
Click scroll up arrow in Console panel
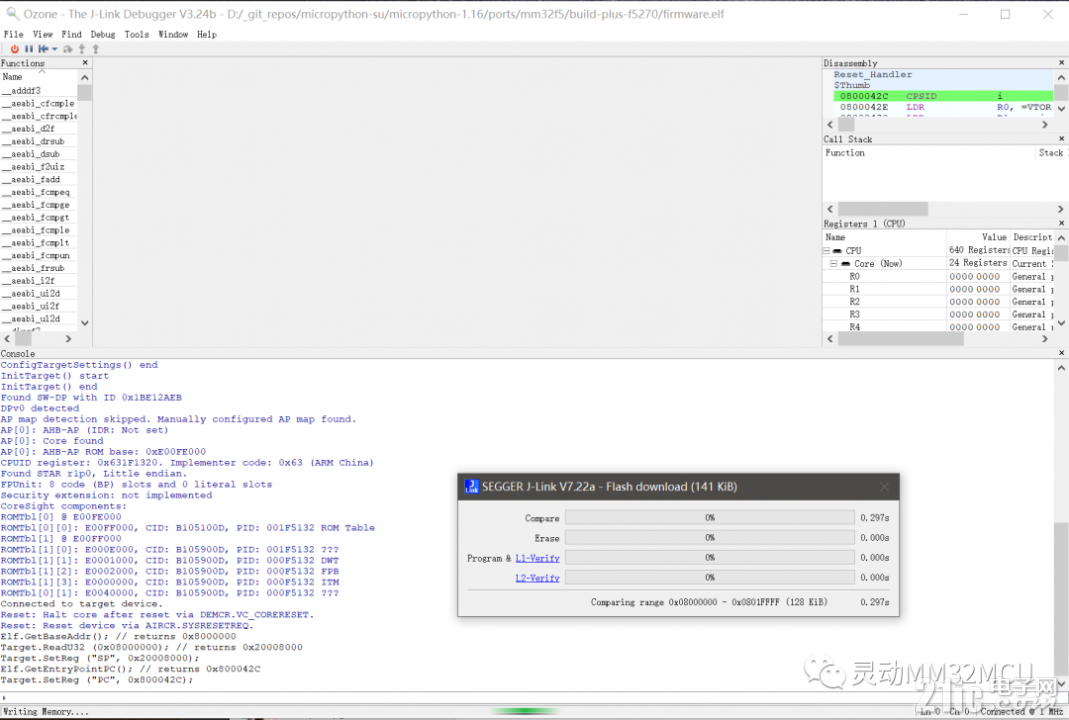(x=1062, y=368)
